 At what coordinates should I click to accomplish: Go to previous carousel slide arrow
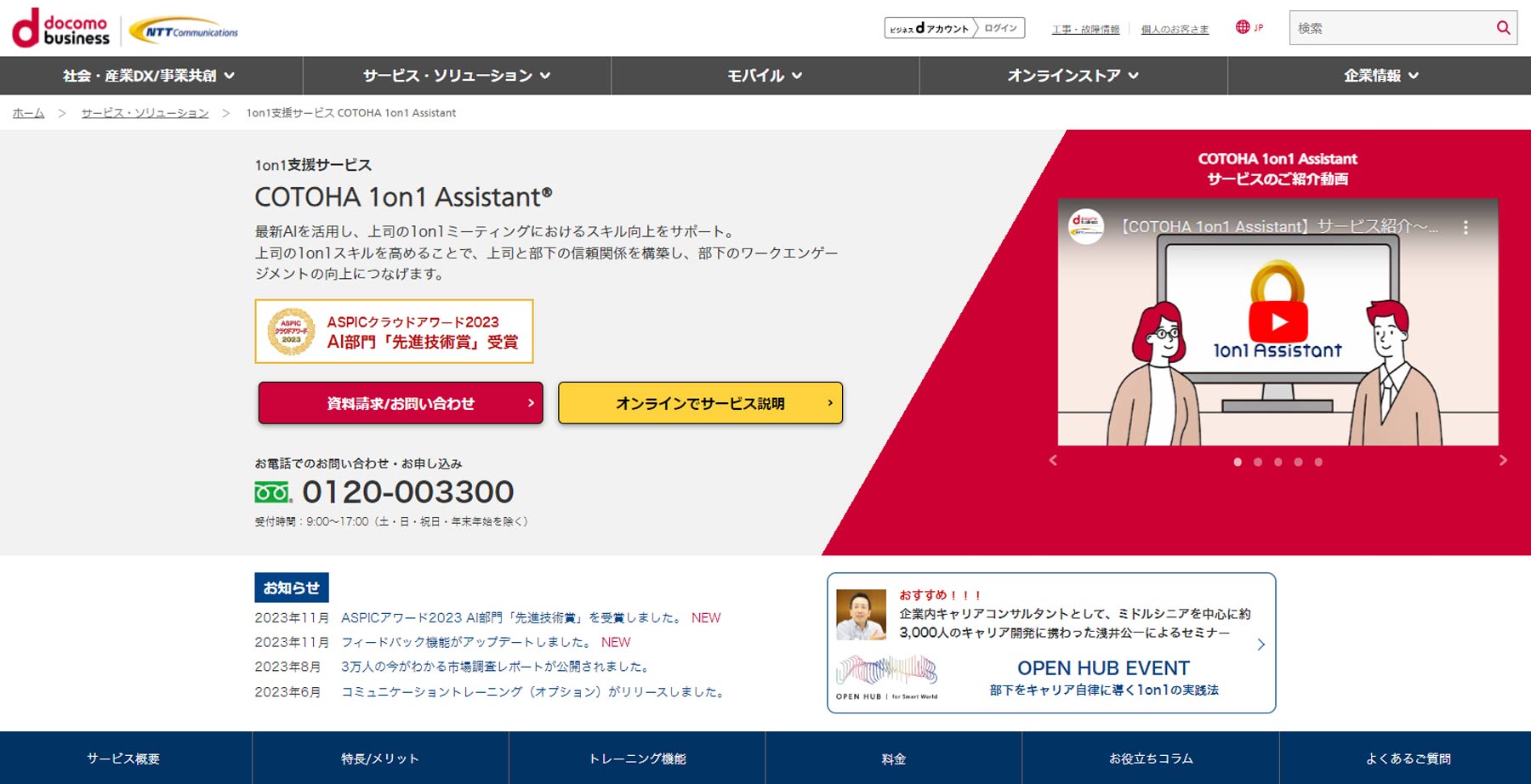pos(1053,460)
